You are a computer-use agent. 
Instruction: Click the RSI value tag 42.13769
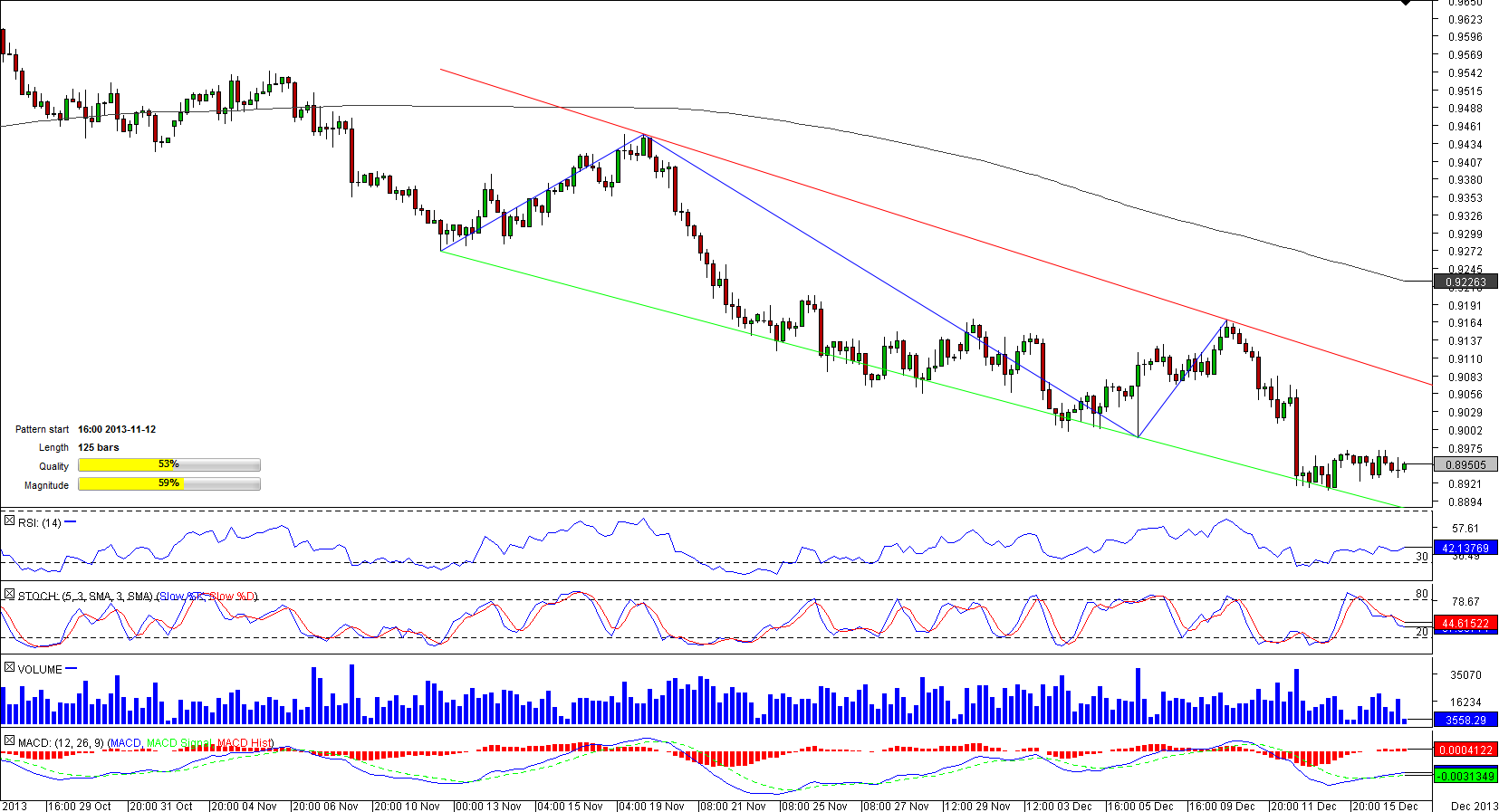pos(1465,549)
